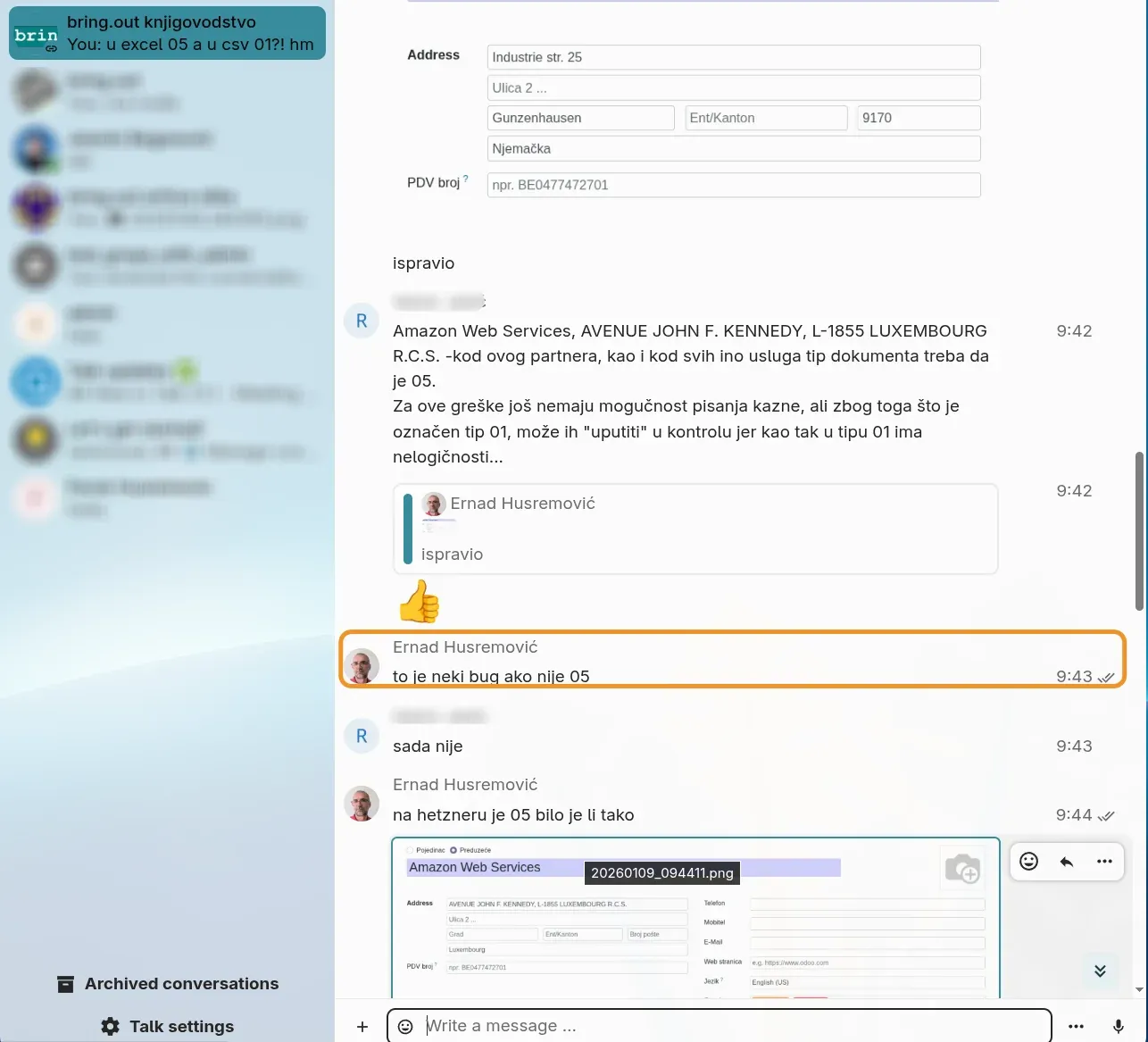Click the R avatar beside "sada nije"
The width and height of the screenshot is (1148, 1042).
[x=362, y=737]
